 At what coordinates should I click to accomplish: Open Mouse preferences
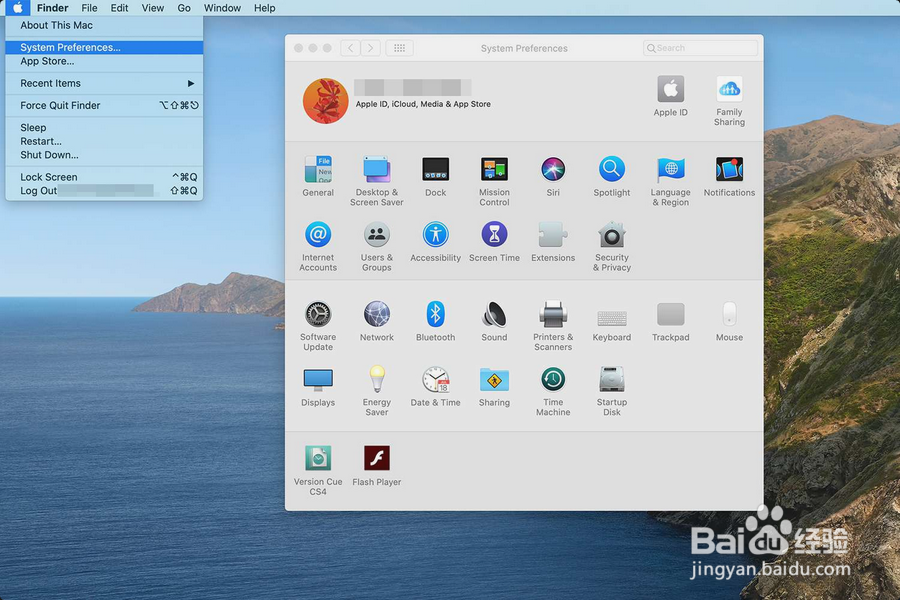[729, 320]
